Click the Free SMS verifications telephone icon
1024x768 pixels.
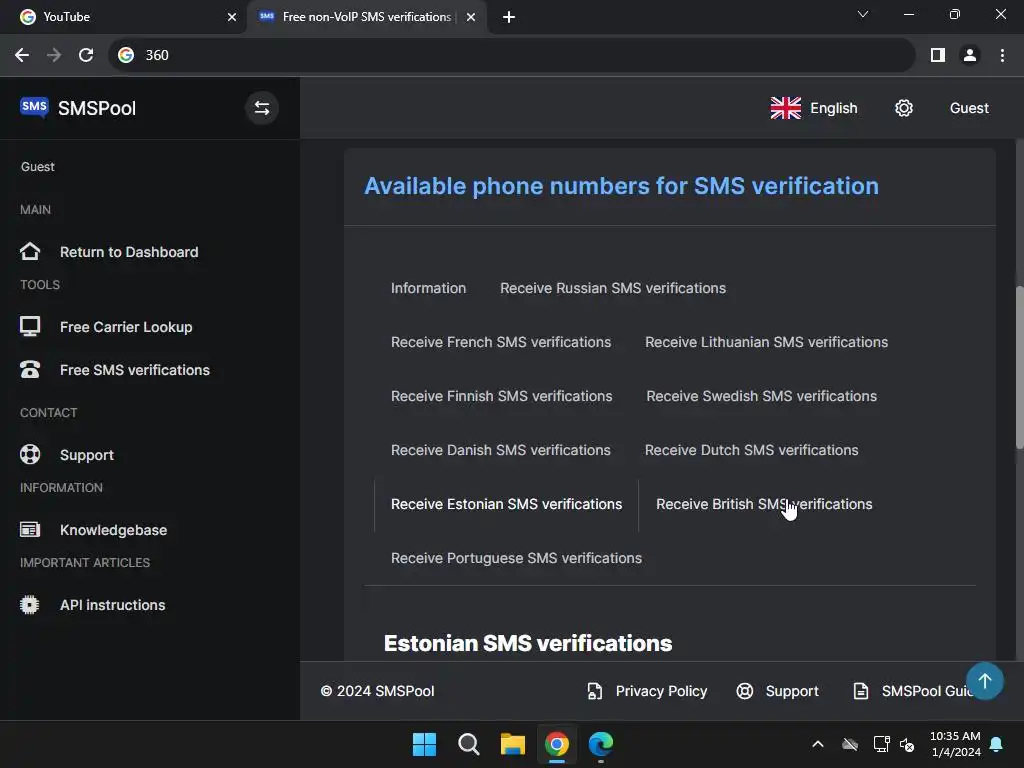coord(30,370)
